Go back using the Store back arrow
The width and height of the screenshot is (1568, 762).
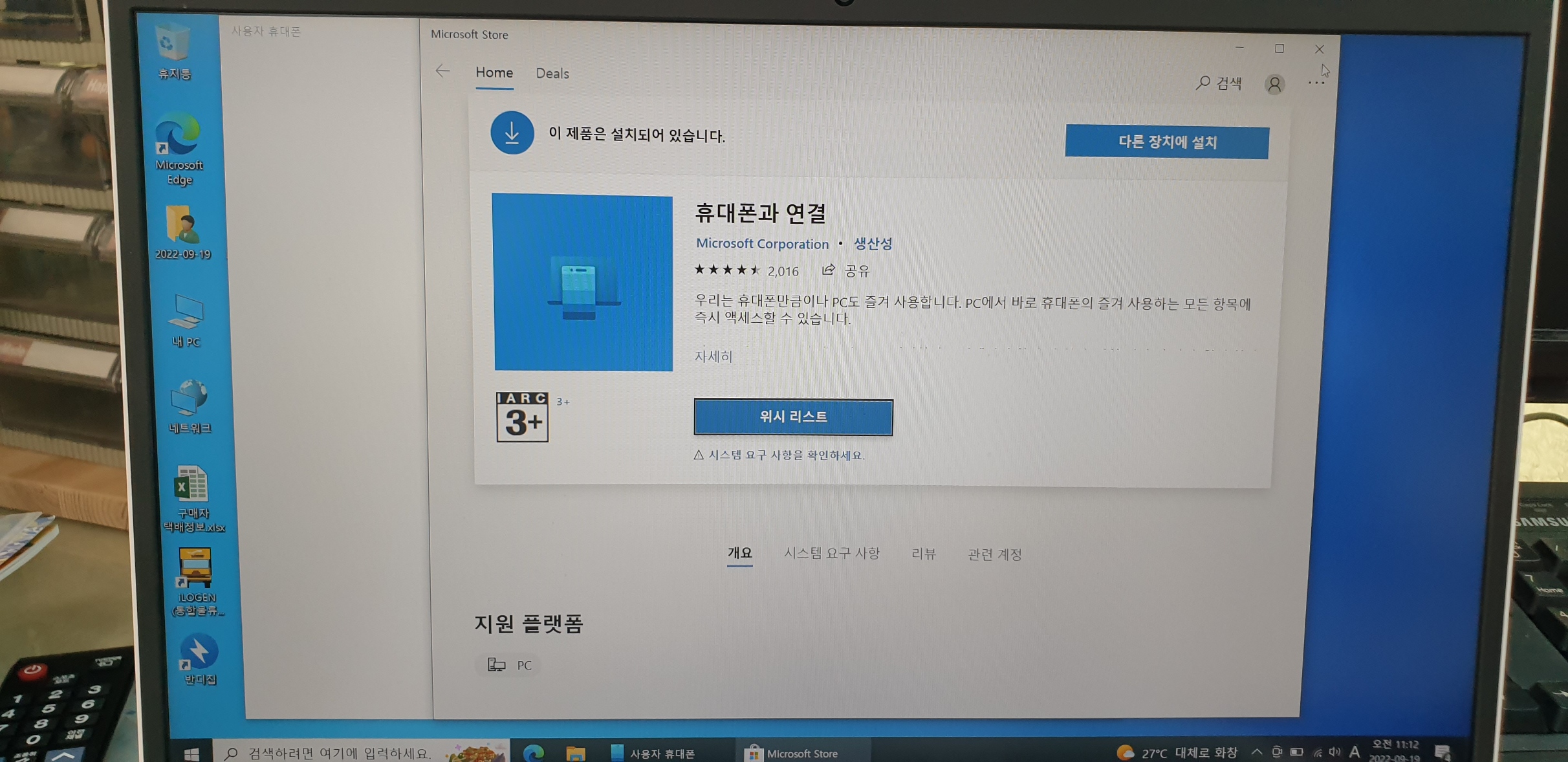pos(442,71)
